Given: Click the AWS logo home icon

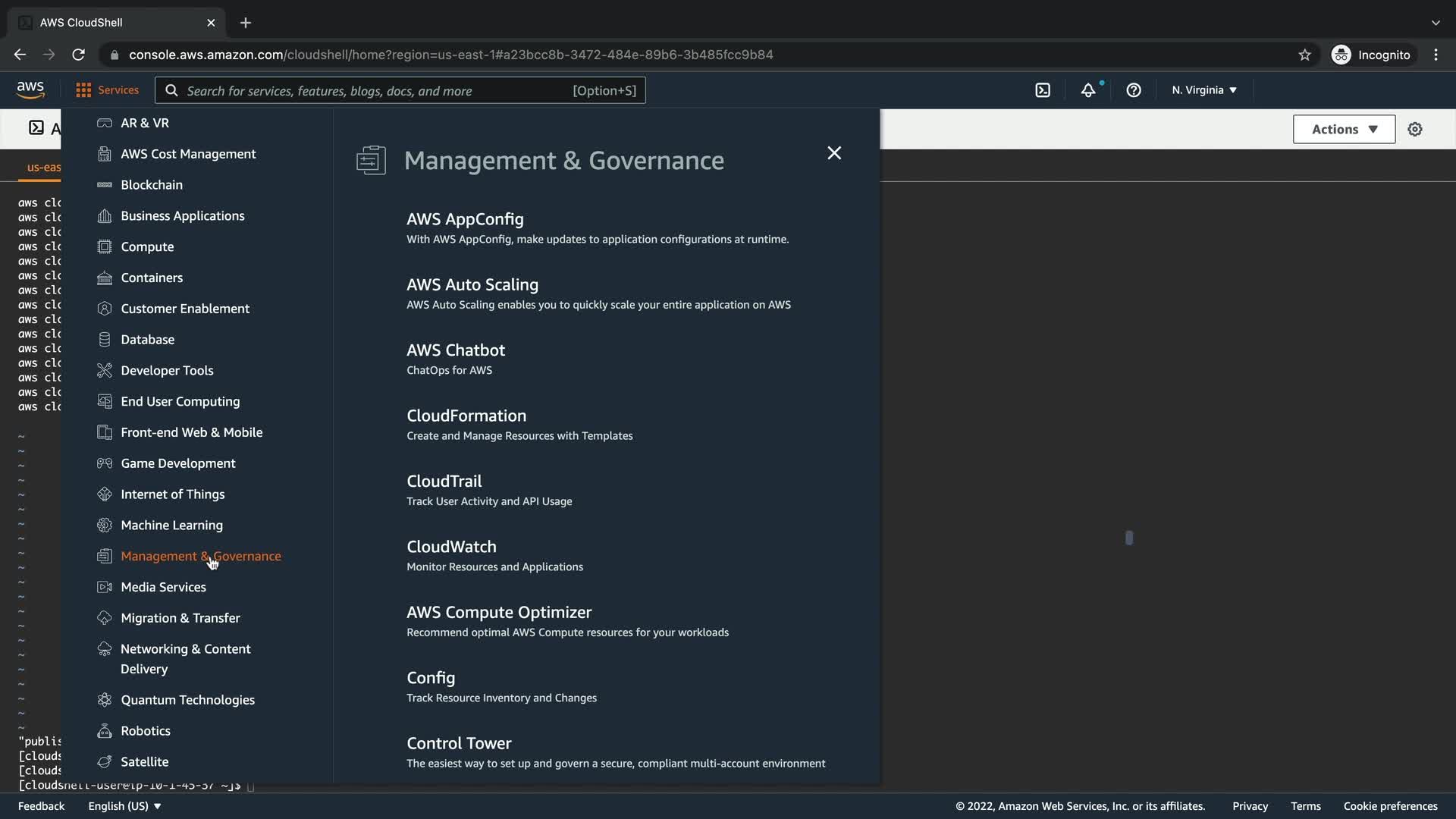Looking at the screenshot, I should pos(30,90).
